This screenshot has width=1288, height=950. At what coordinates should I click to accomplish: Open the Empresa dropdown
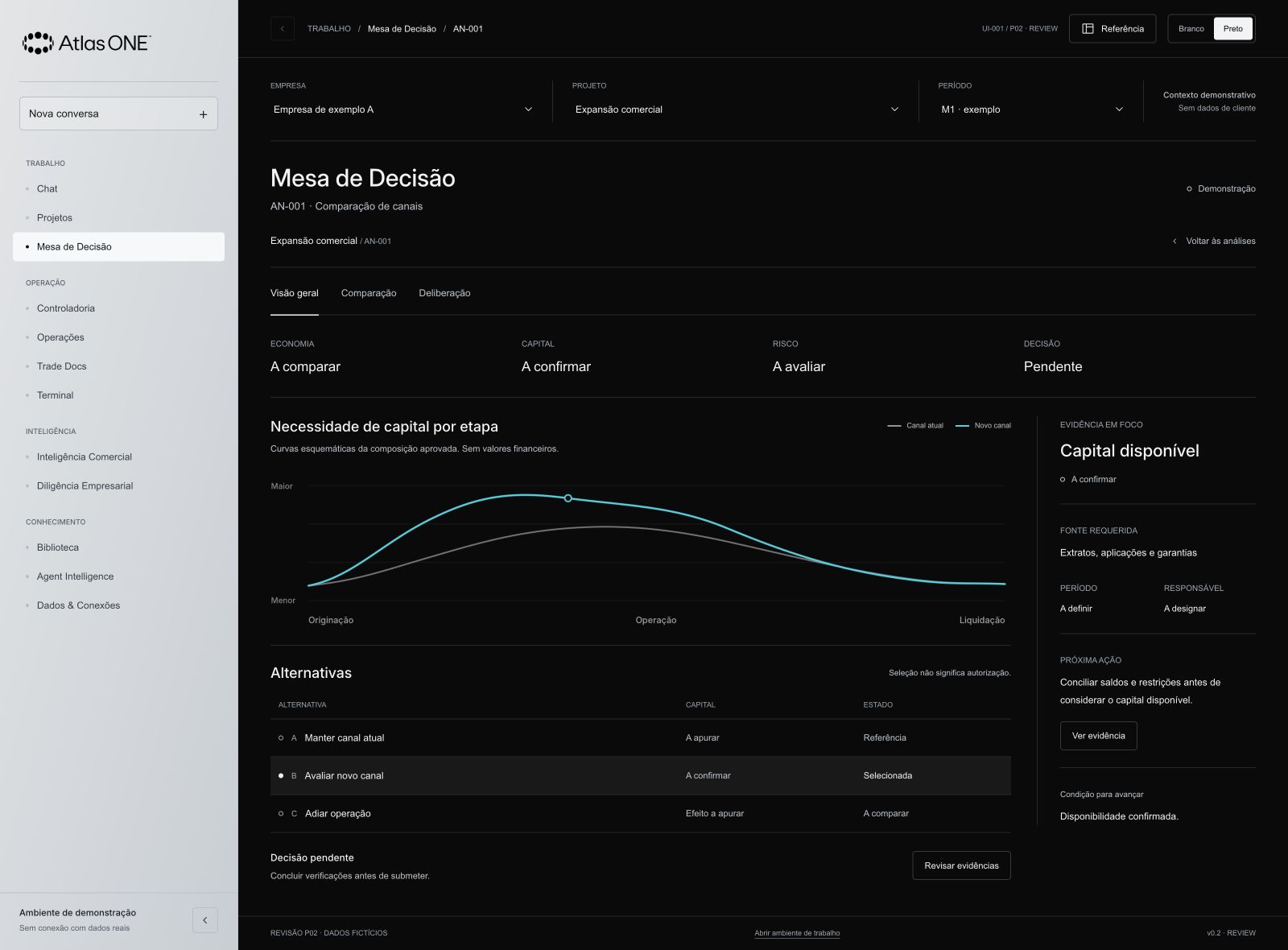(x=403, y=109)
